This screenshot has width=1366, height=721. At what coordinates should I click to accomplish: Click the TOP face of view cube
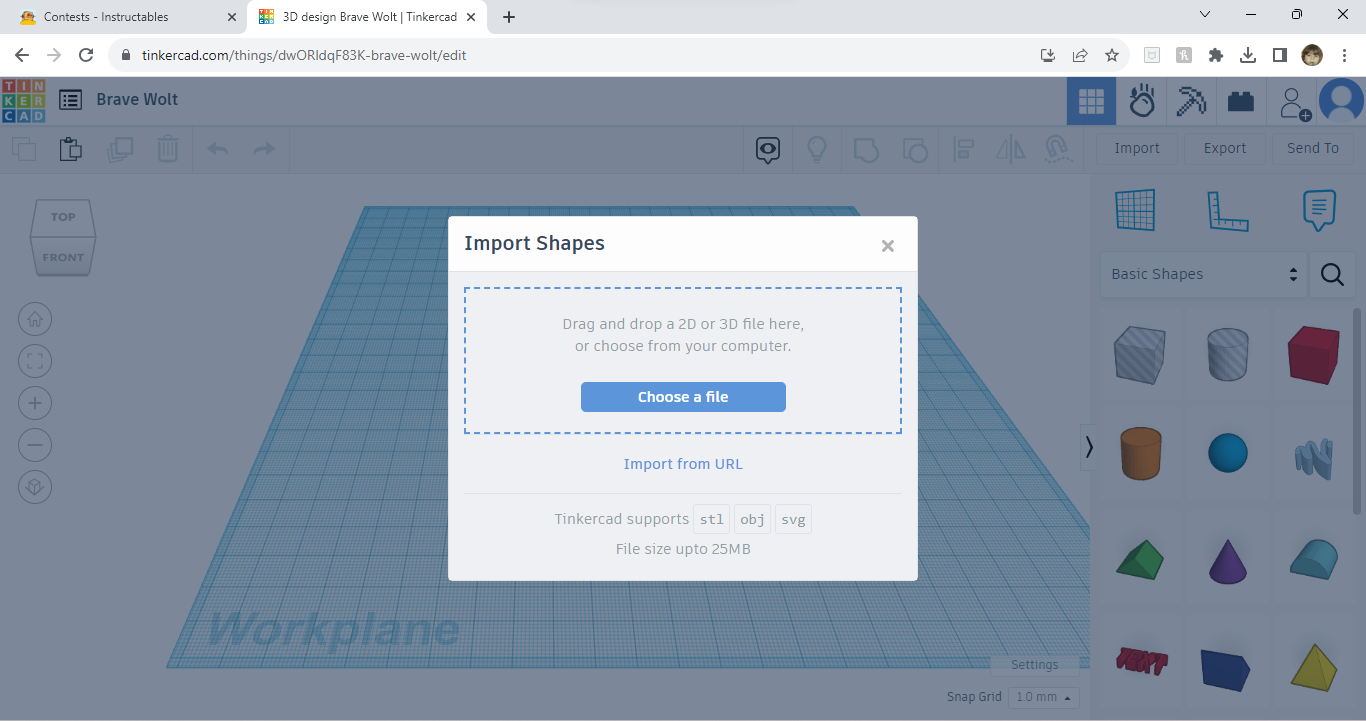coord(63,217)
